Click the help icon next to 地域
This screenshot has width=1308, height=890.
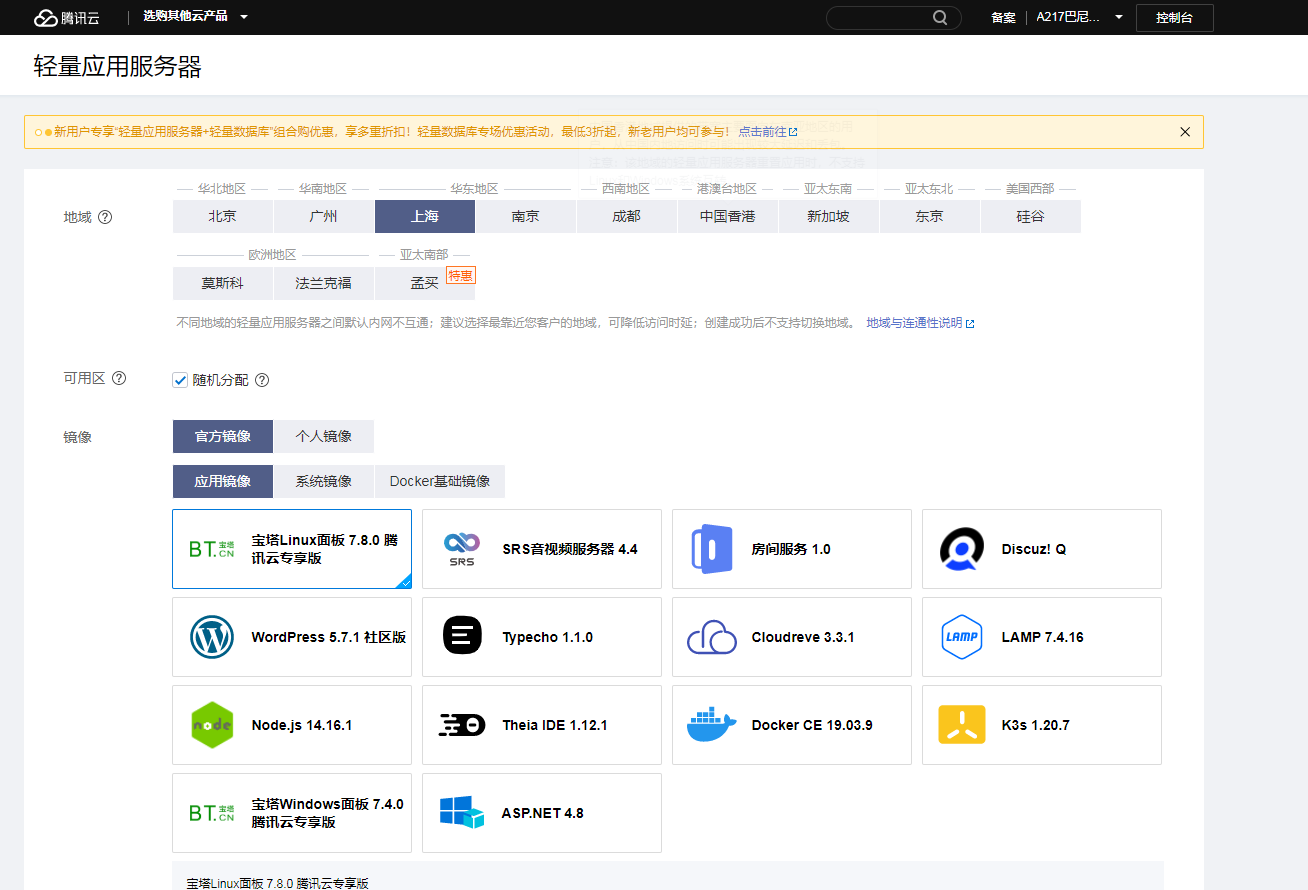coord(105,217)
